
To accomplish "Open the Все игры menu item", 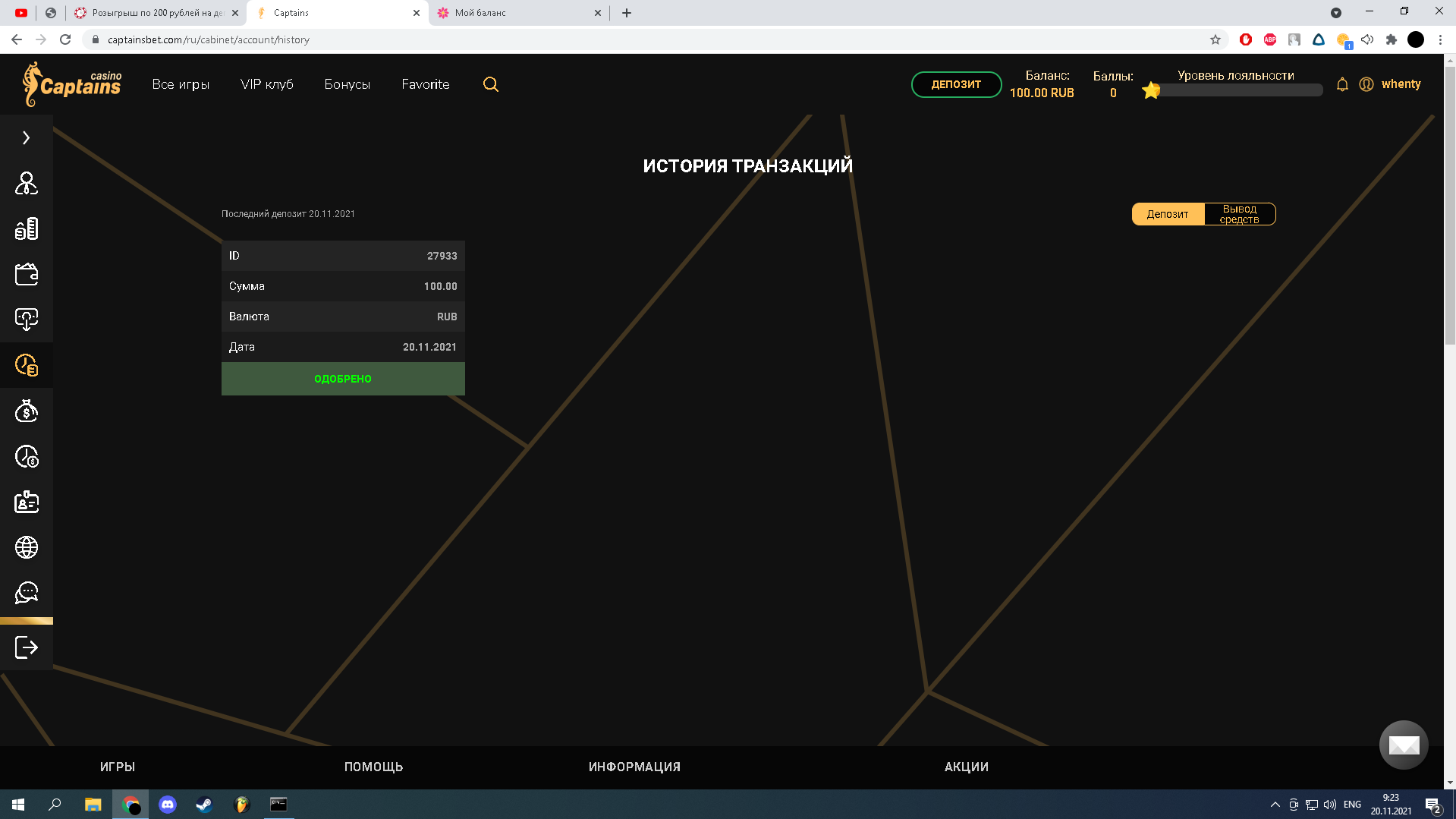I will click(x=181, y=84).
